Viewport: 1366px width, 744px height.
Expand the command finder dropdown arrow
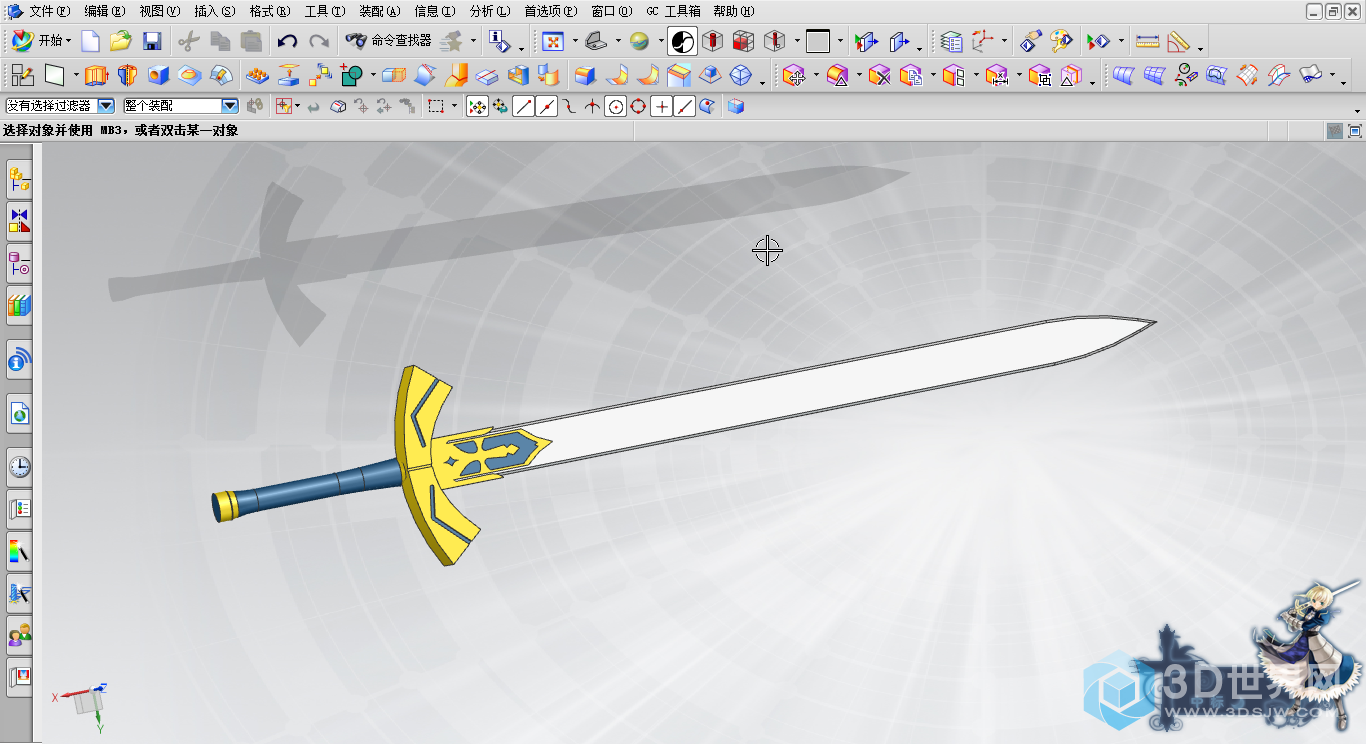point(474,42)
